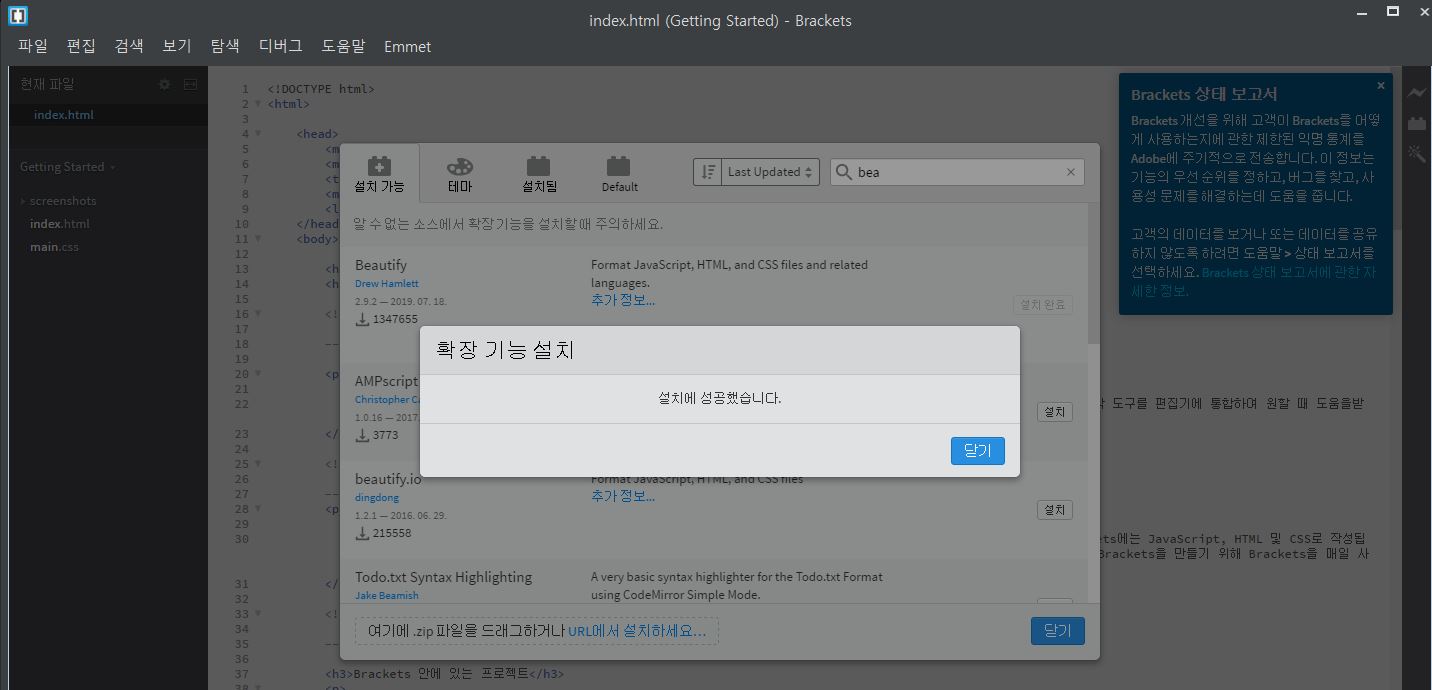
Task: Open dingdong author link
Action: (377, 497)
